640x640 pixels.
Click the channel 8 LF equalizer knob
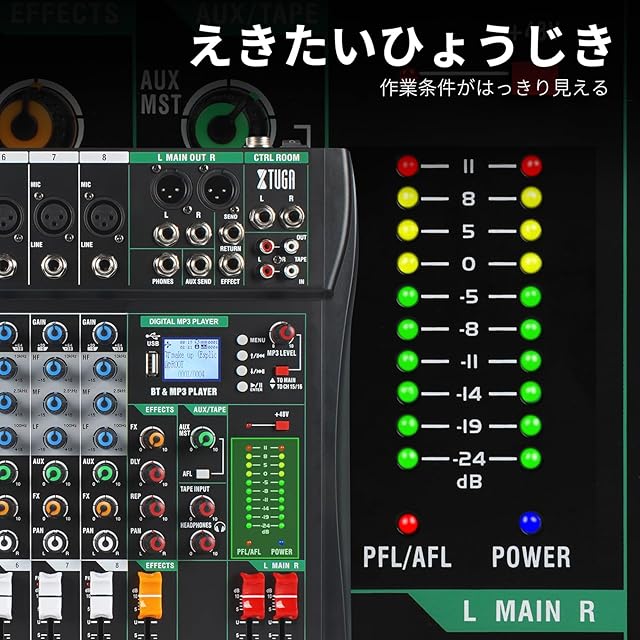pyautogui.click(x=105, y=438)
